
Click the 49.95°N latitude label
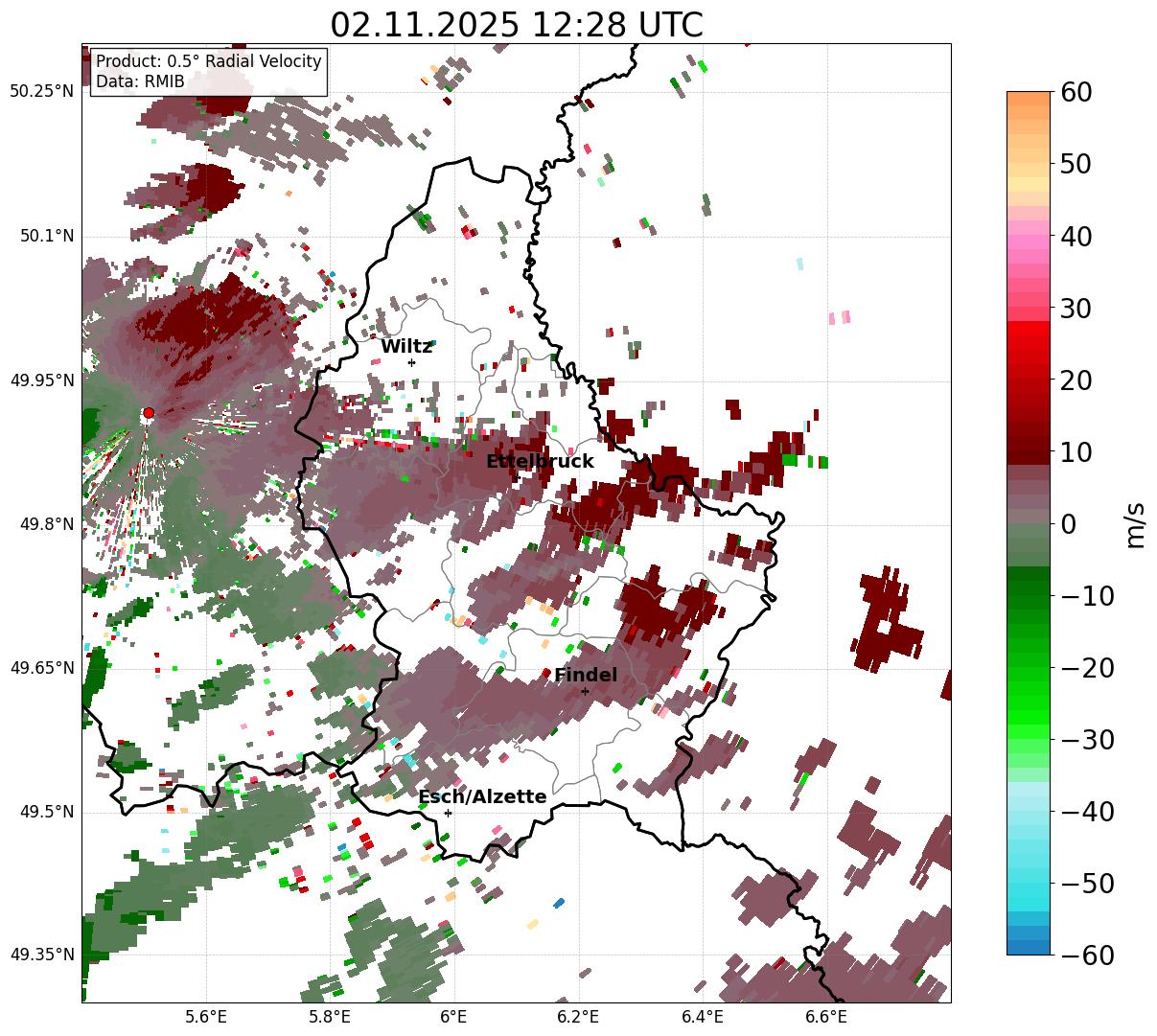42,380
